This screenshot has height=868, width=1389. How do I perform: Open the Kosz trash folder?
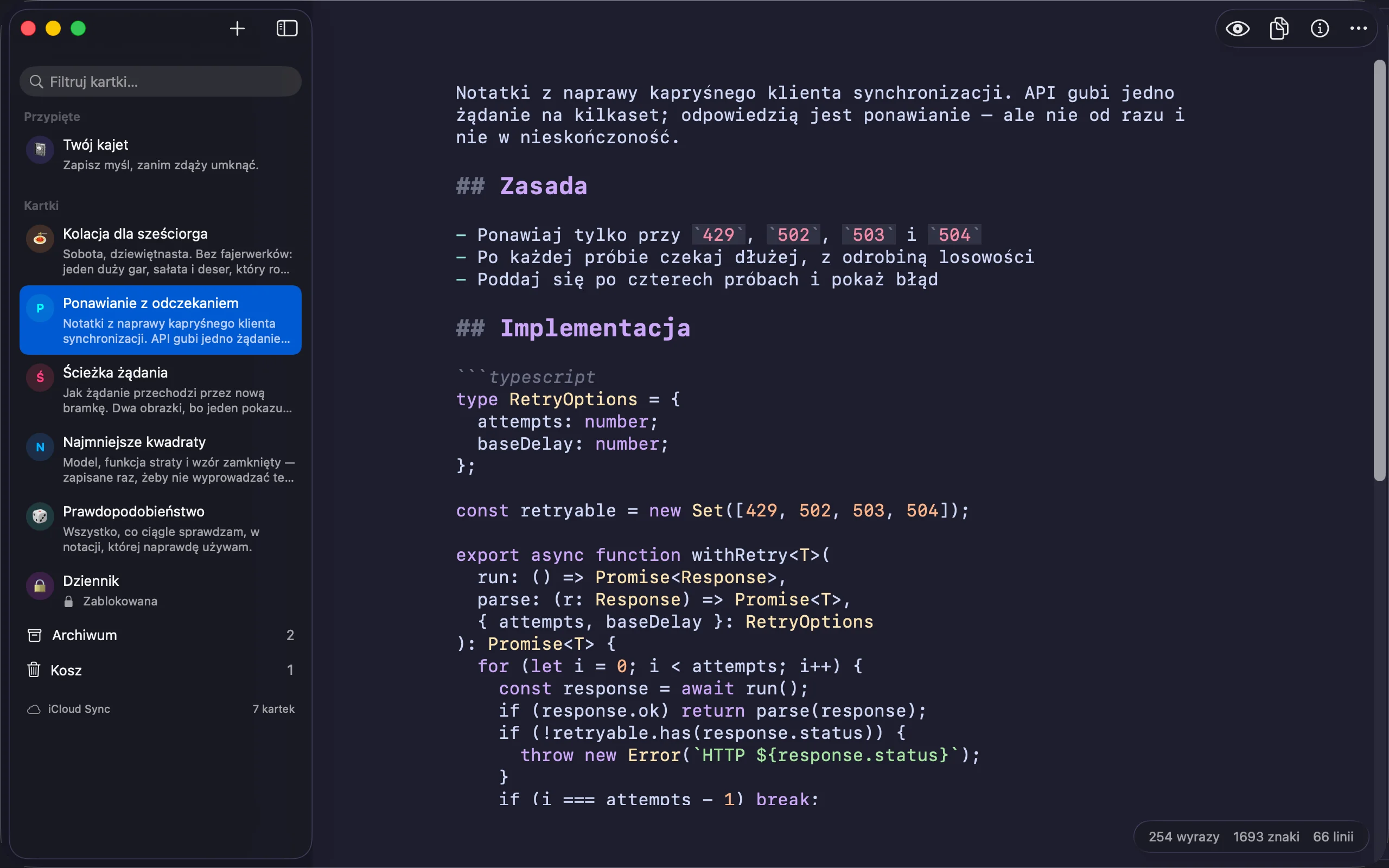(x=160, y=670)
